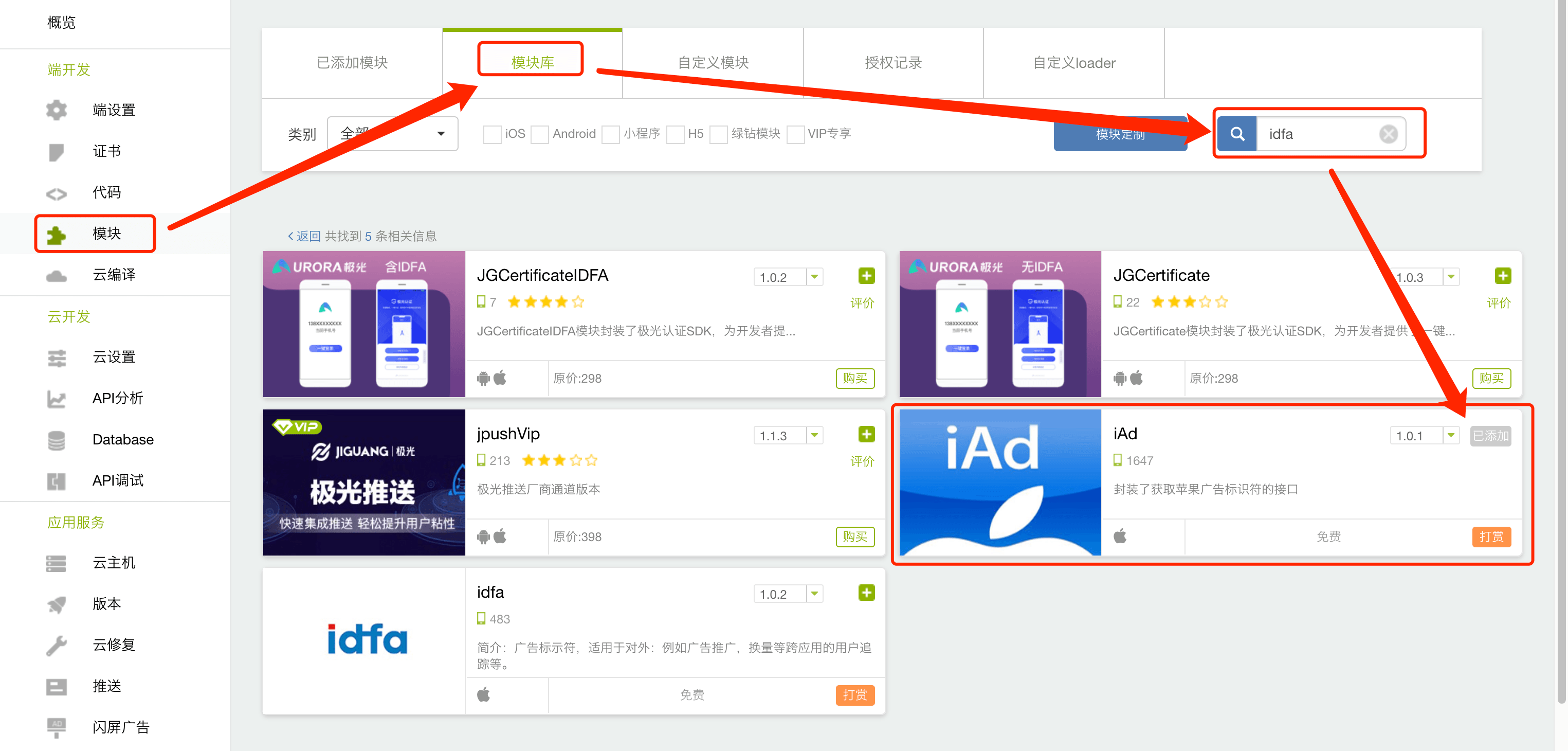The width and height of the screenshot is (1568, 751).
Task: Select the 模块 puzzle icon in sidebar
Action: (x=56, y=234)
